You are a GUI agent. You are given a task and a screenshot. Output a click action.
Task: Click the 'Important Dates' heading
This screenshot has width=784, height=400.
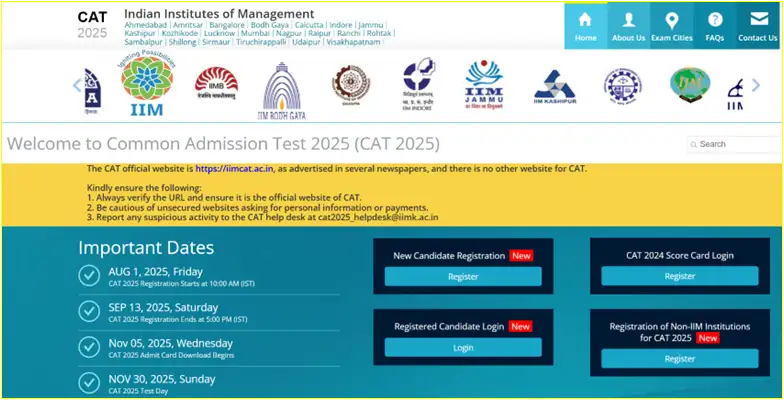pyautogui.click(x=146, y=248)
